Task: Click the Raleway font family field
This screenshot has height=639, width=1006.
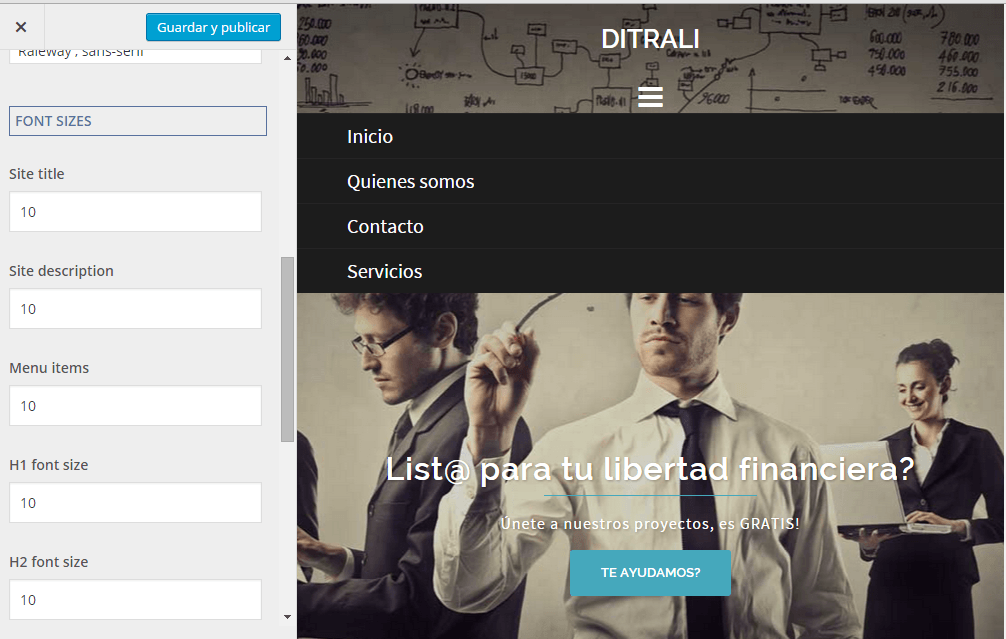Action: pos(135,55)
